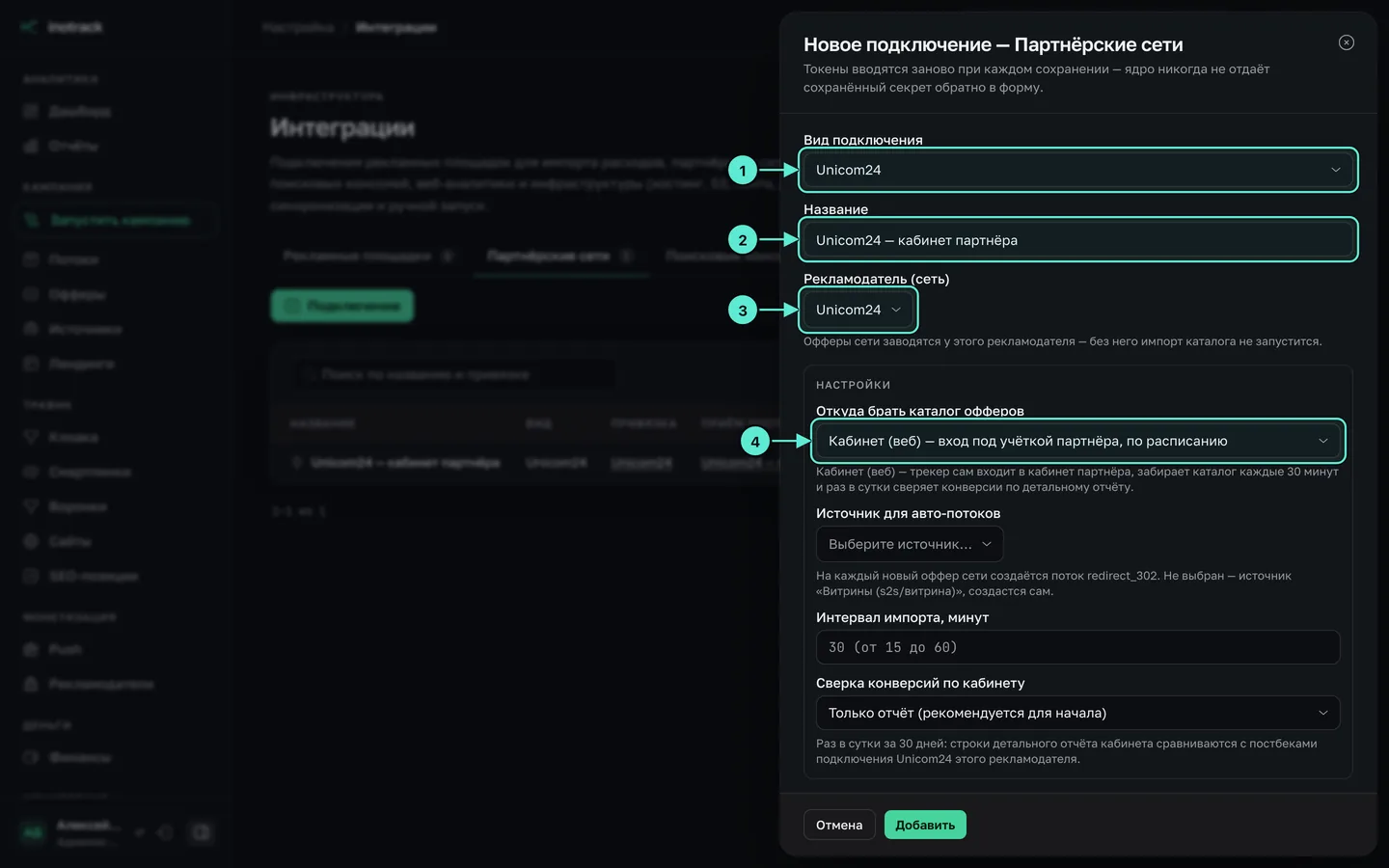Click the Финансы sidebar icon
This screenshot has height=868, width=1389.
click(x=31, y=757)
